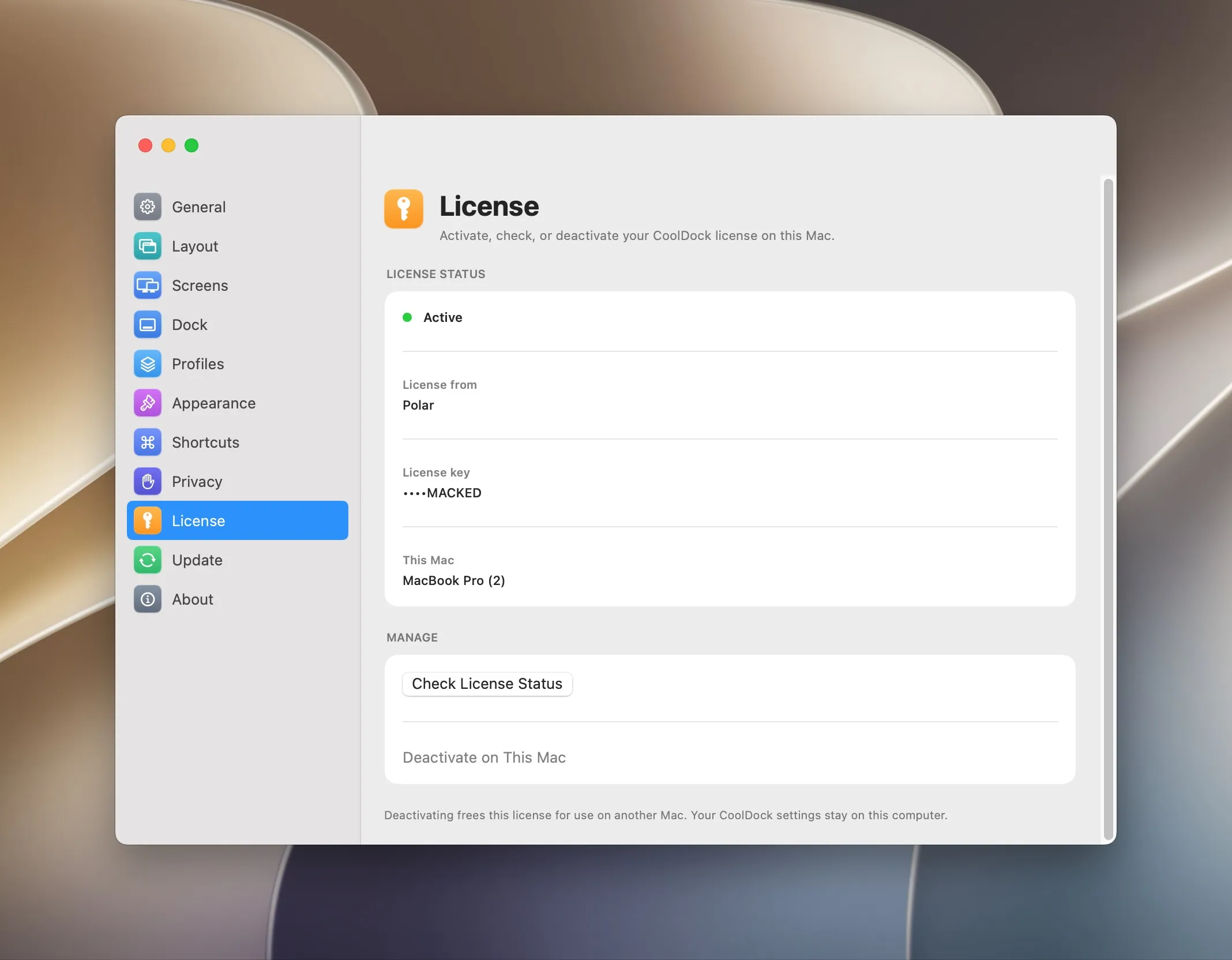The height and width of the screenshot is (960, 1232).
Task: Open the Update pane
Action: click(238, 560)
